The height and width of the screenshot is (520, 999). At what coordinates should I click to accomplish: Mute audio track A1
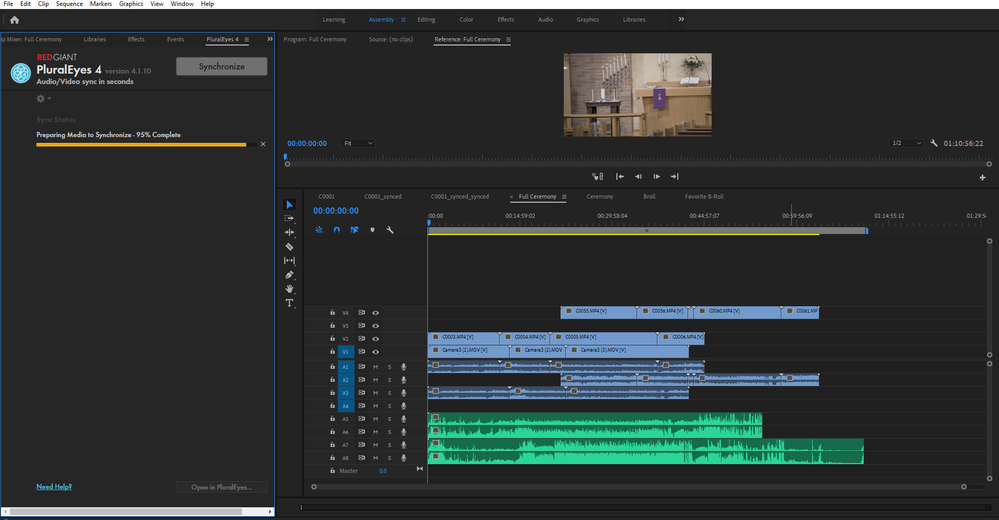[x=376, y=367]
